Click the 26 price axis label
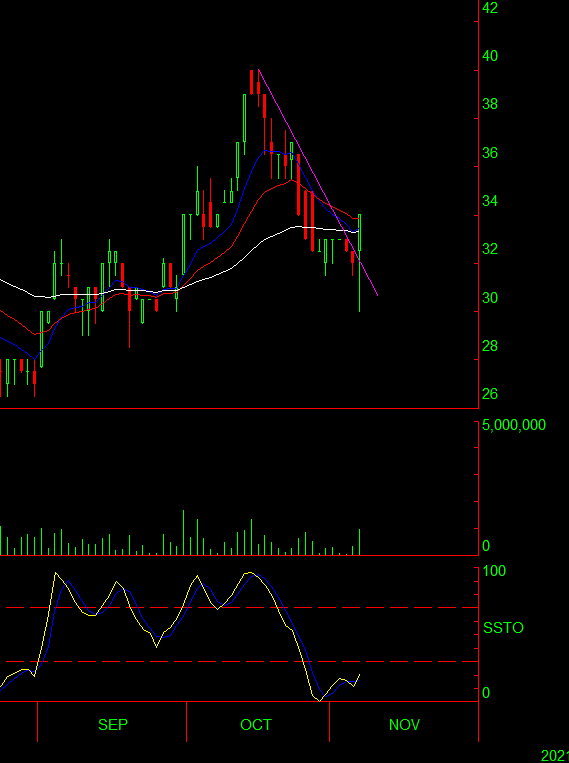 click(490, 394)
